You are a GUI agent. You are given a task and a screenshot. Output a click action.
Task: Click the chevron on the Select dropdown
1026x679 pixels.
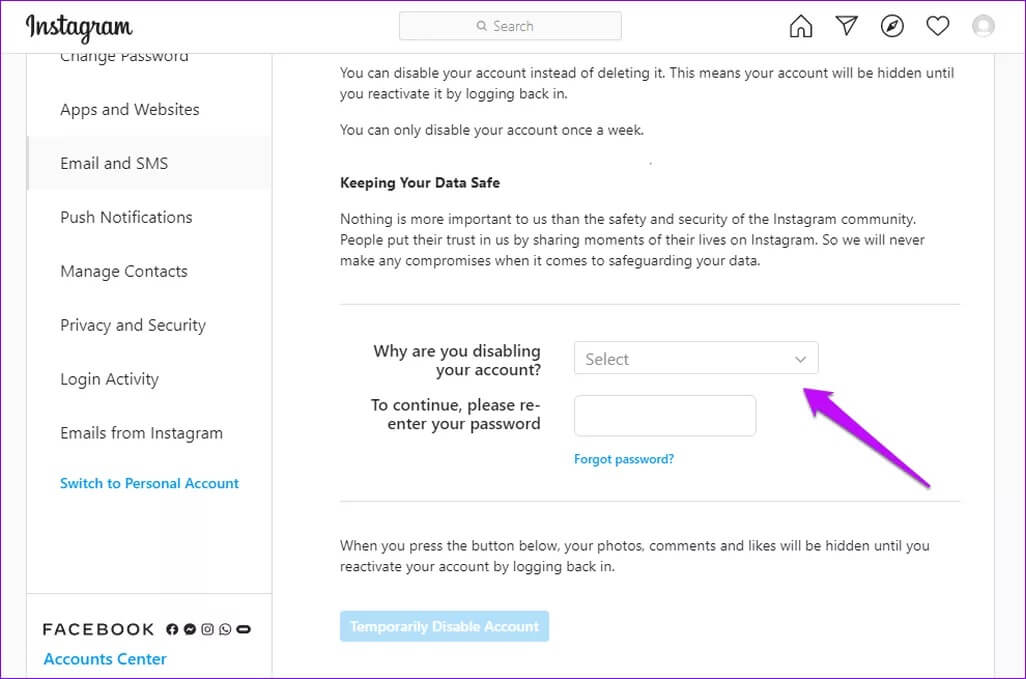800,359
